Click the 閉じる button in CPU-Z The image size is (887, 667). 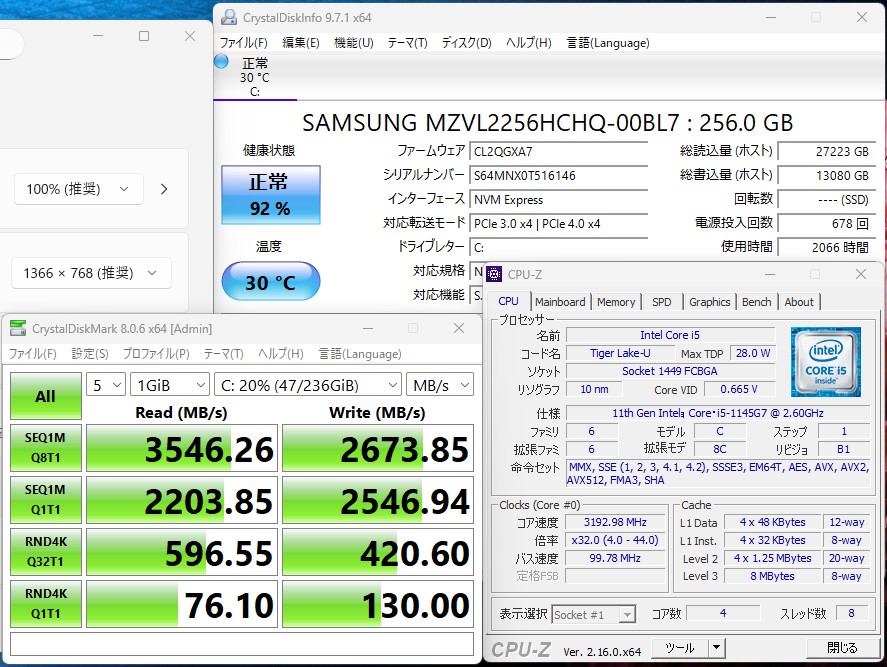[842, 648]
